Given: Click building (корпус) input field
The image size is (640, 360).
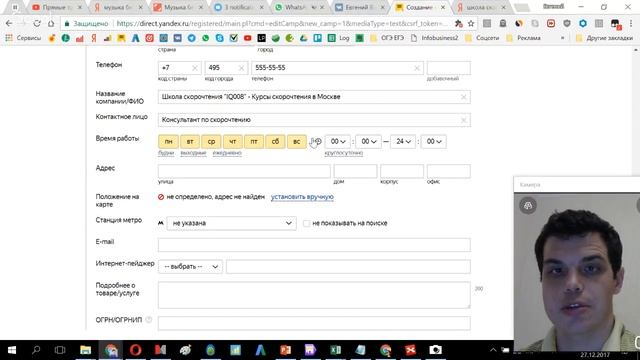Looking at the screenshot, I should tap(402, 171).
